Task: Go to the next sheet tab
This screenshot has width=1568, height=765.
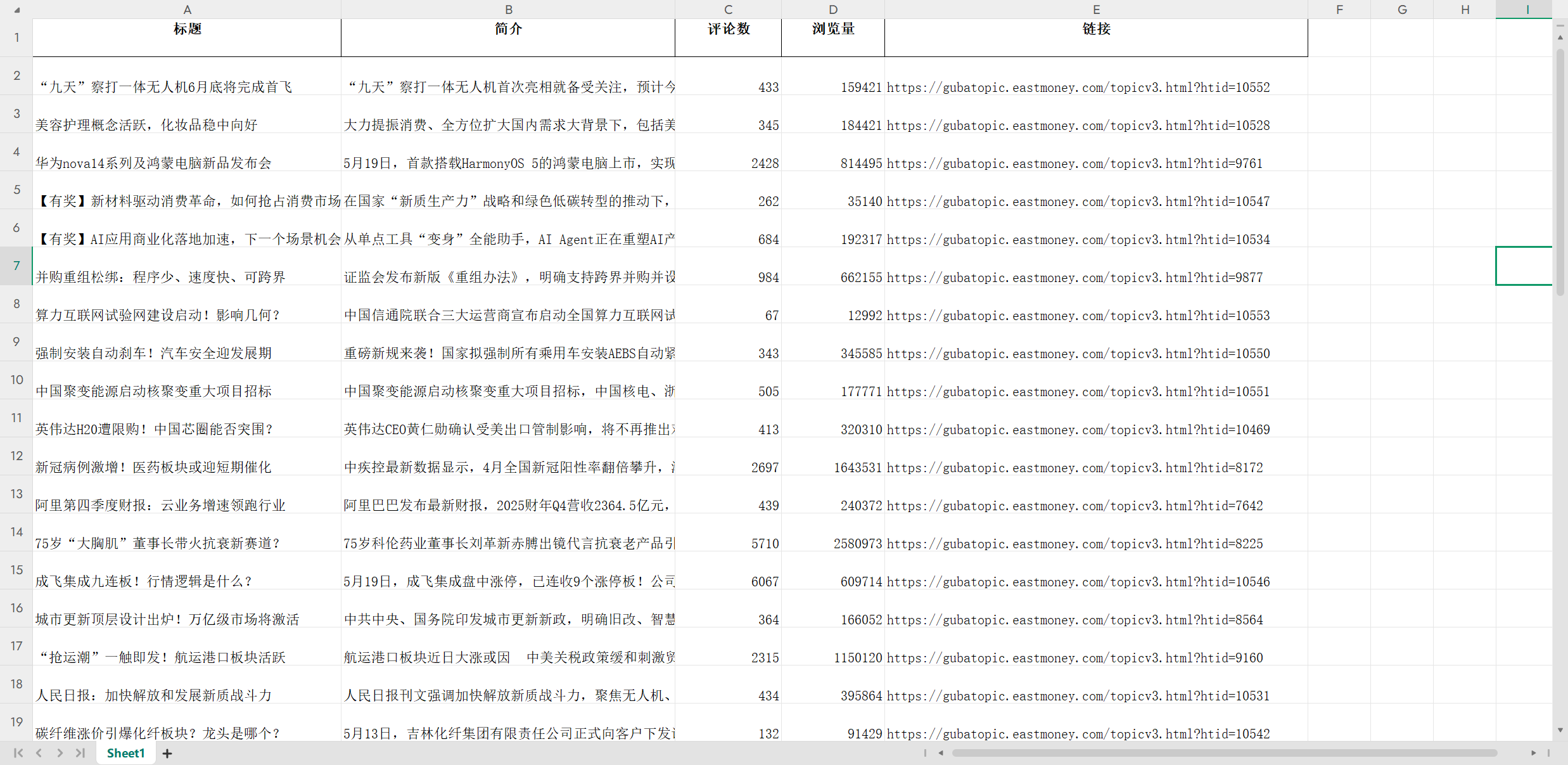Action: (60, 753)
